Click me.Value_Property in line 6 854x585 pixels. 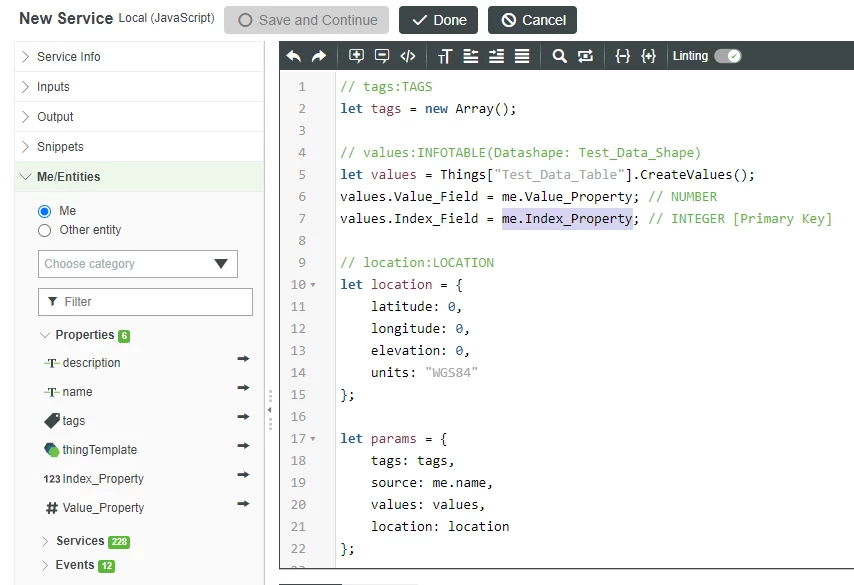[x=567, y=197]
